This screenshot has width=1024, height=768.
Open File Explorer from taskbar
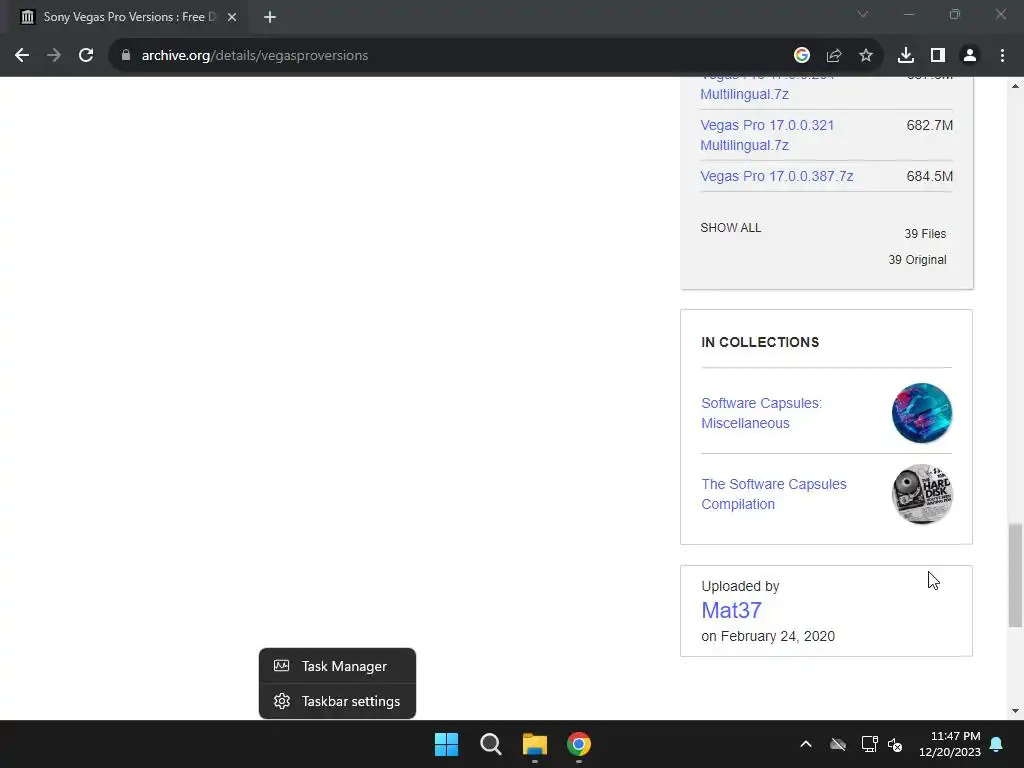[x=535, y=744]
